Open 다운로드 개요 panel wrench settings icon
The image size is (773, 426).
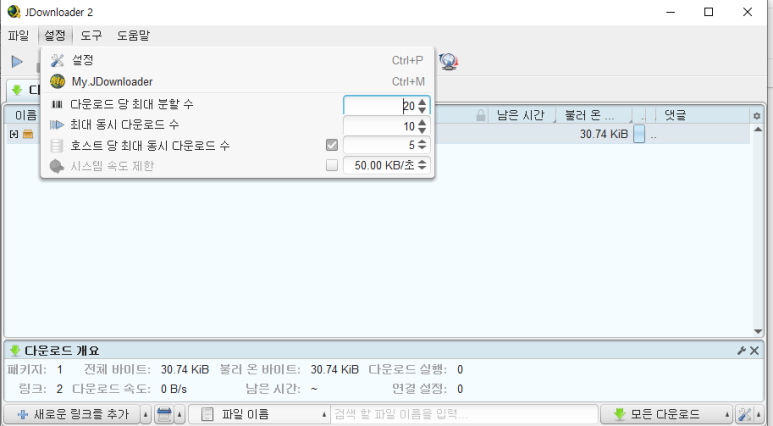coord(741,351)
